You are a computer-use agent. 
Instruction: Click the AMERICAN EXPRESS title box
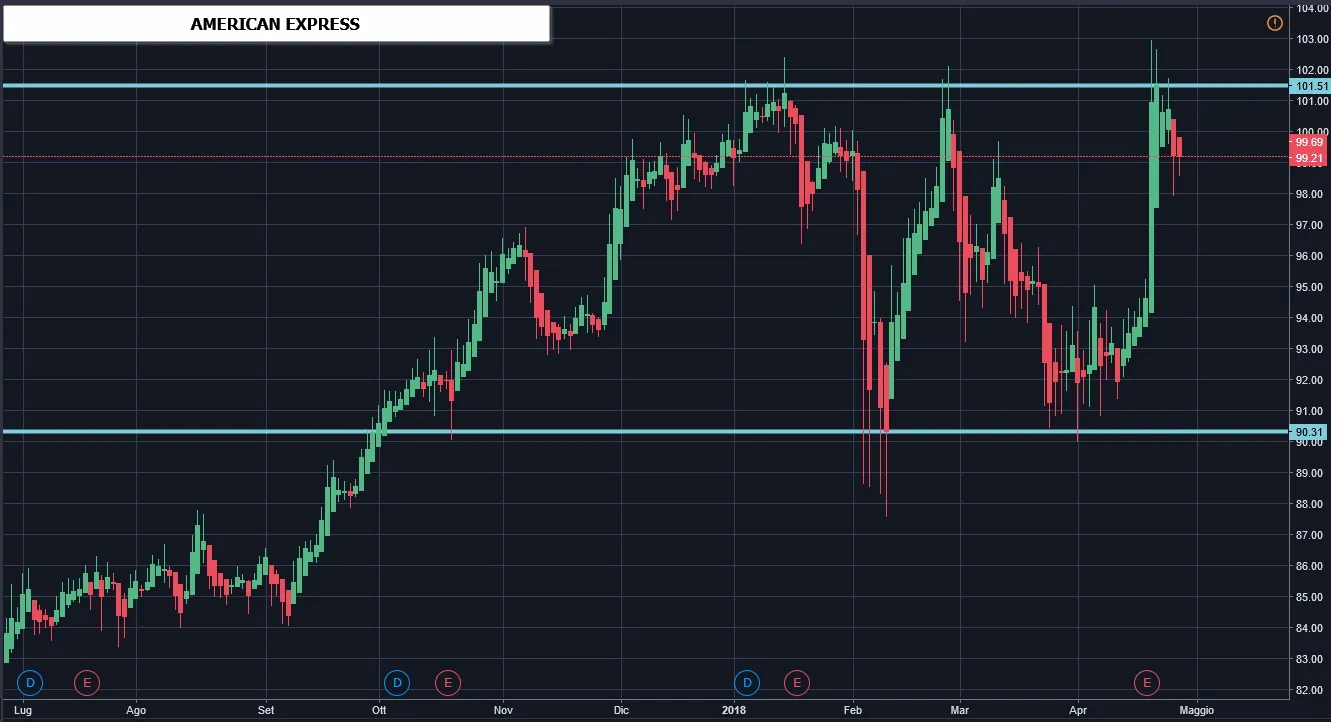pos(276,24)
